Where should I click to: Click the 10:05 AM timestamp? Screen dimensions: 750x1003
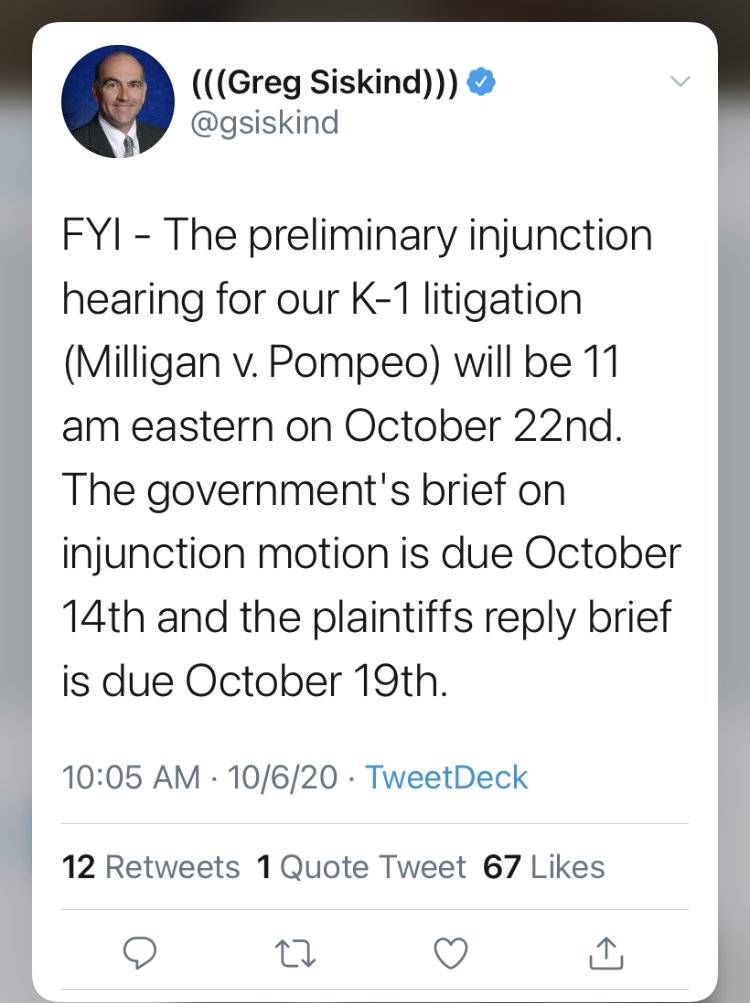click(131, 777)
